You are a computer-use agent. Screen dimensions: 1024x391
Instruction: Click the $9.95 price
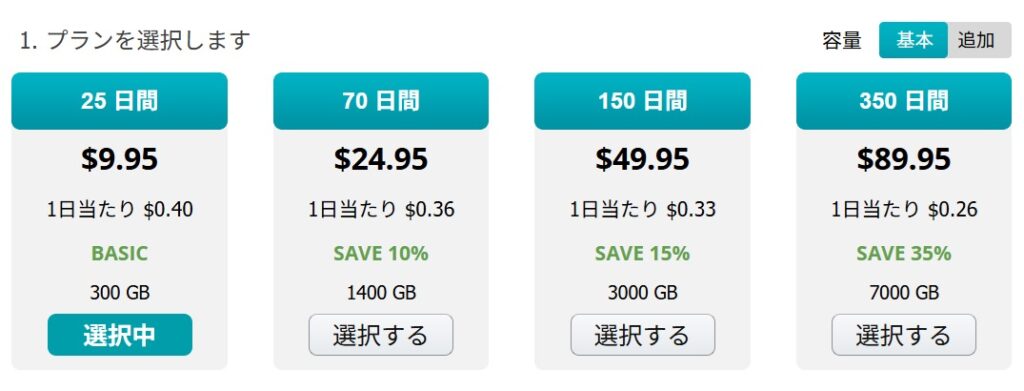pyautogui.click(x=120, y=159)
